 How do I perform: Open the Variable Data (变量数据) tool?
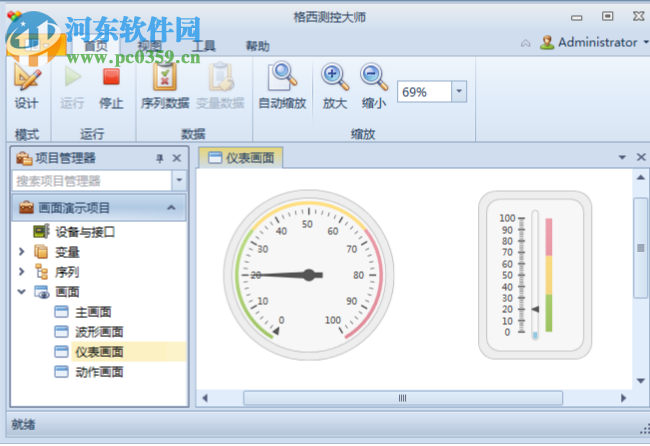(220, 87)
